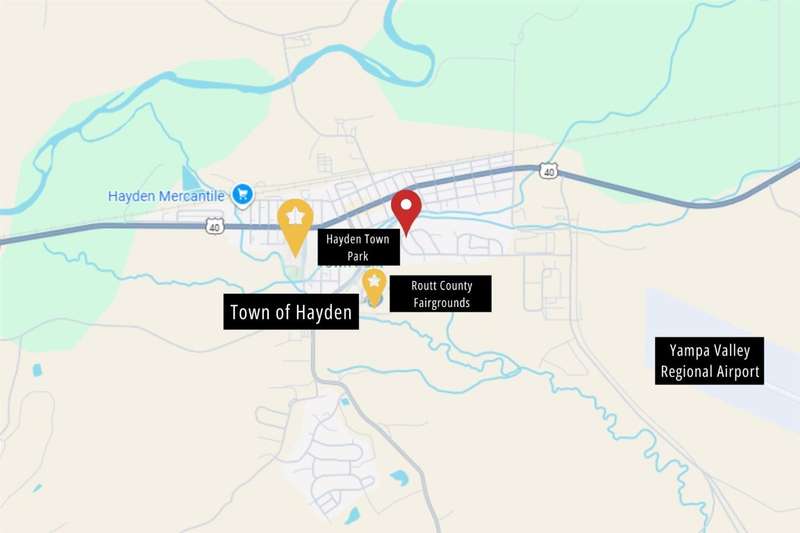800x533 pixels.
Task: Click the small blue pond near the left edge
Action: 37,370
